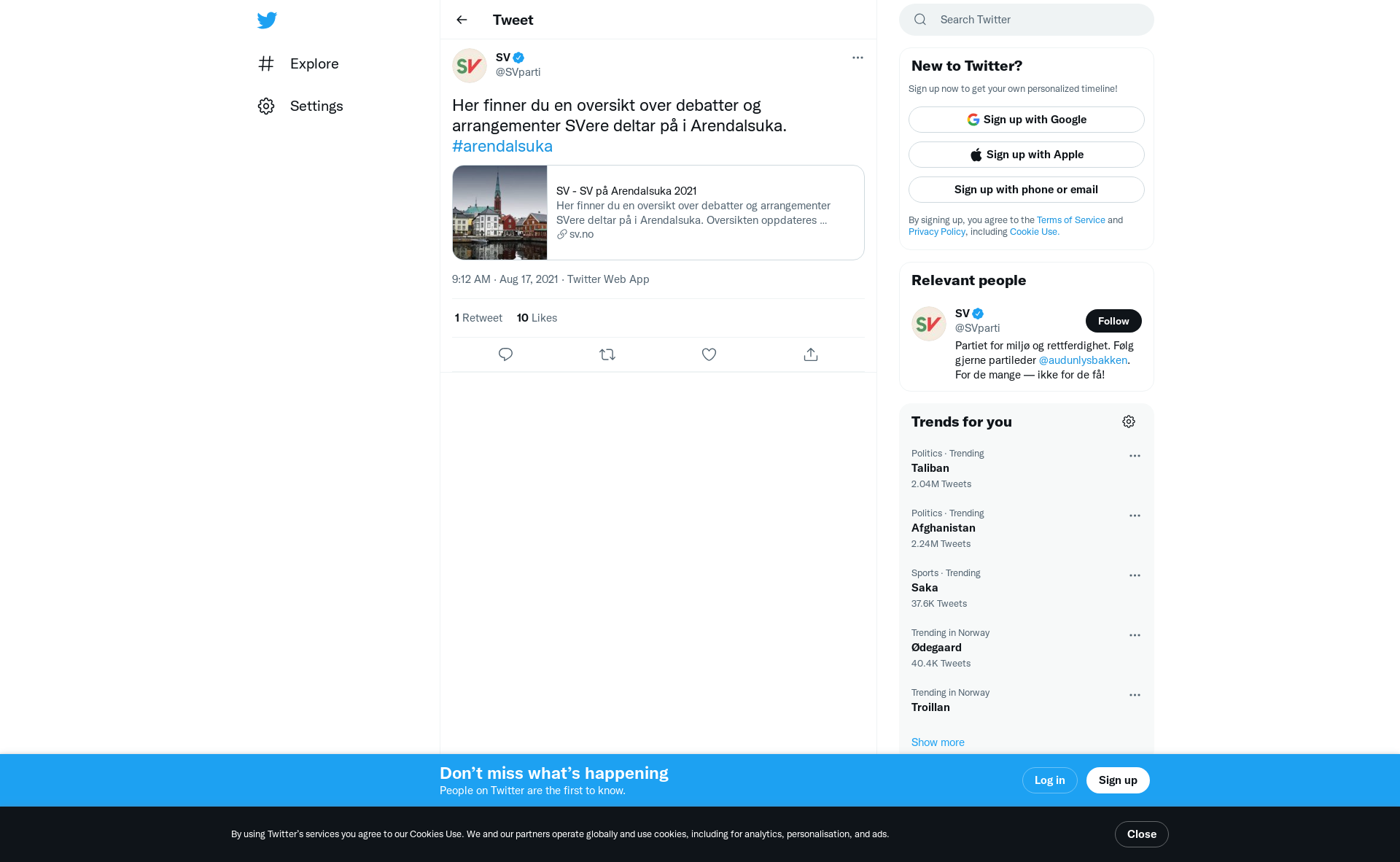Go back using the arrow icon
The width and height of the screenshot is (1400, 862).
(x=462, y=20)
